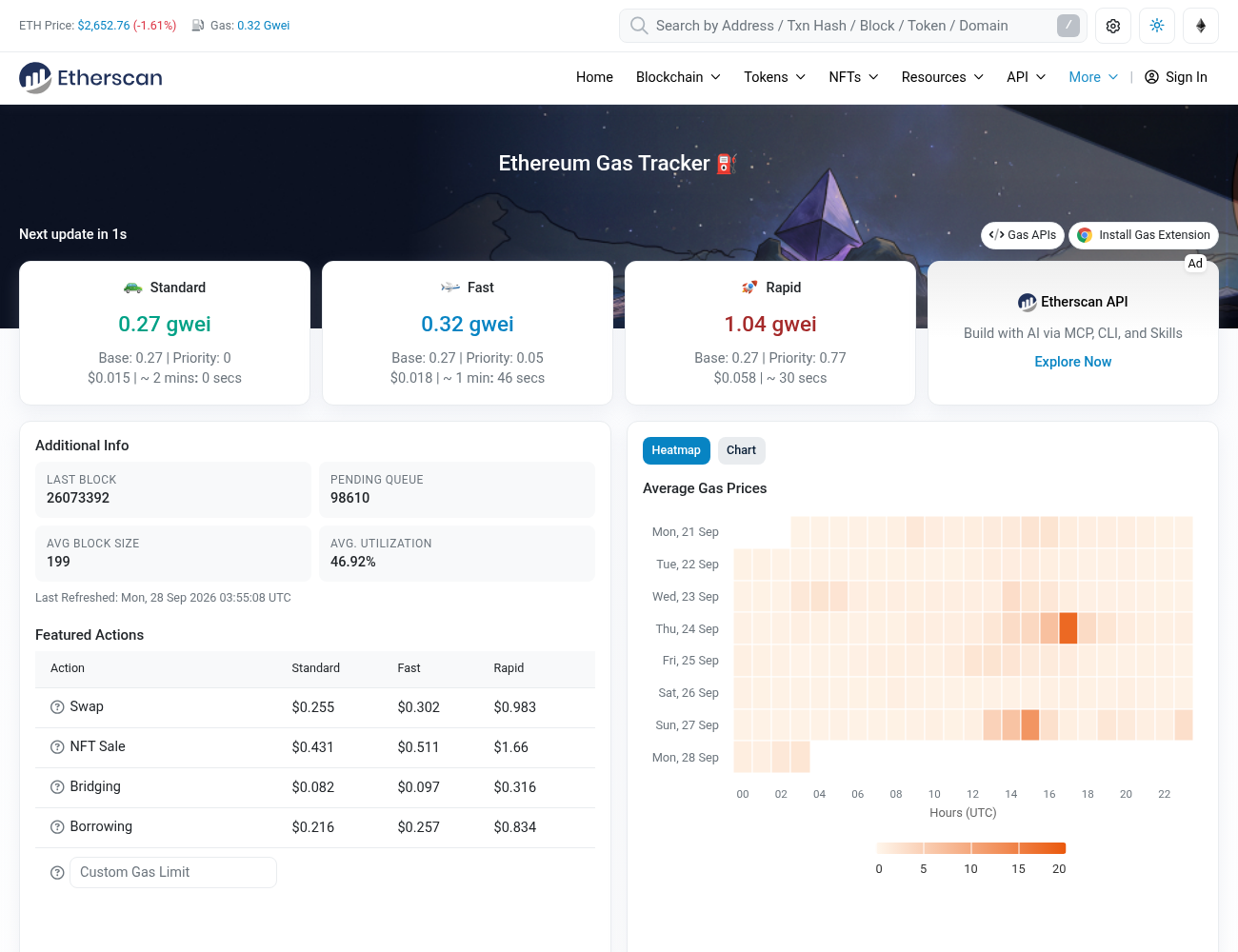Click the ETH price $2,652.76 link
Image resolution: width=1238 pixels, height=952 pixels.
(104, 26)
